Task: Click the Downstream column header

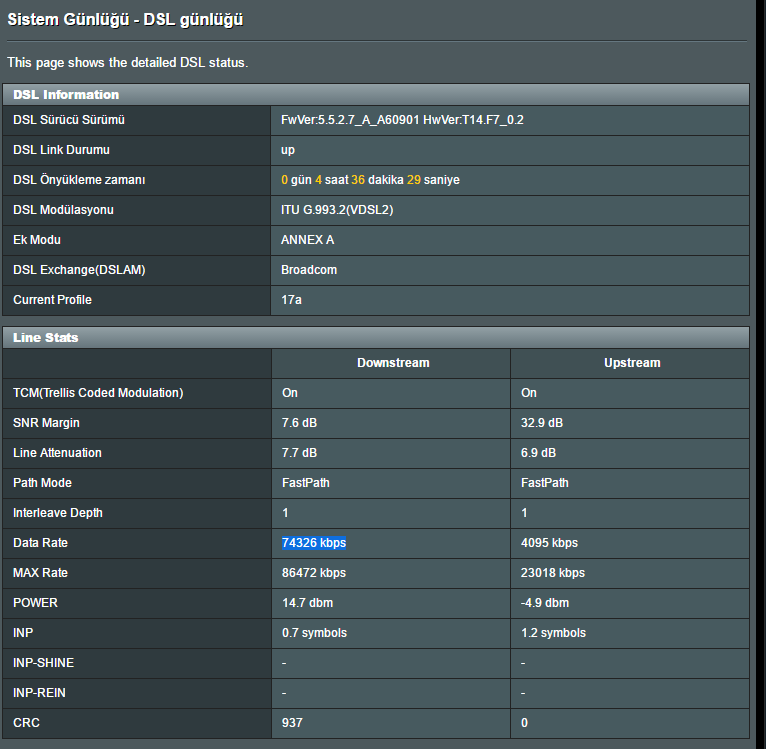Action: pyautogui.click(x=393, y=363)
